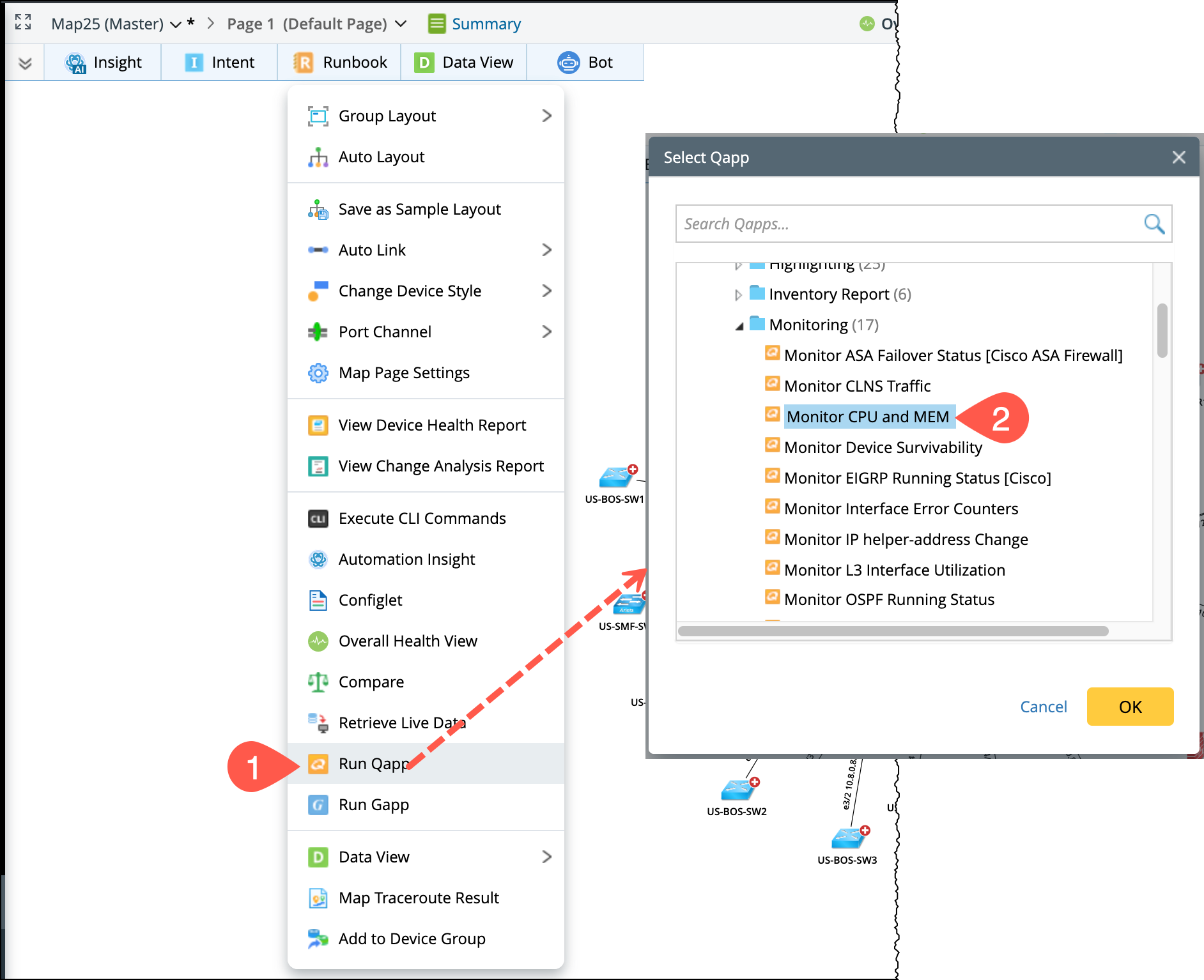Viewport: 1204px width, 980px height.
Task: Choose Map Page Settings from the menu
Action: [426, 372]
